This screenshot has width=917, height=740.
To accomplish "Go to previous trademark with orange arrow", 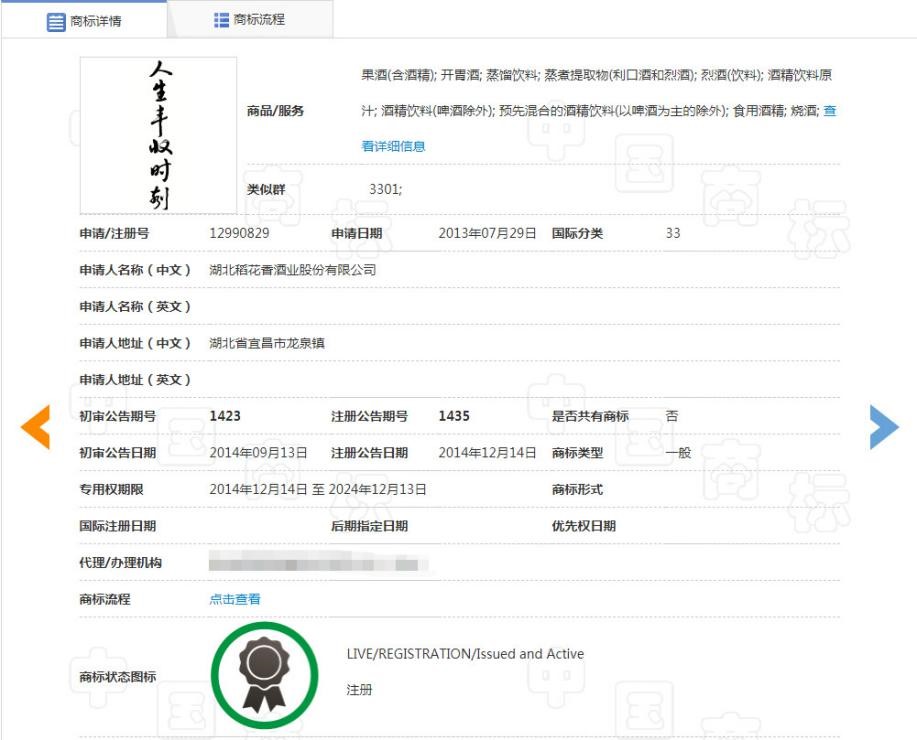I will [35, 427].
